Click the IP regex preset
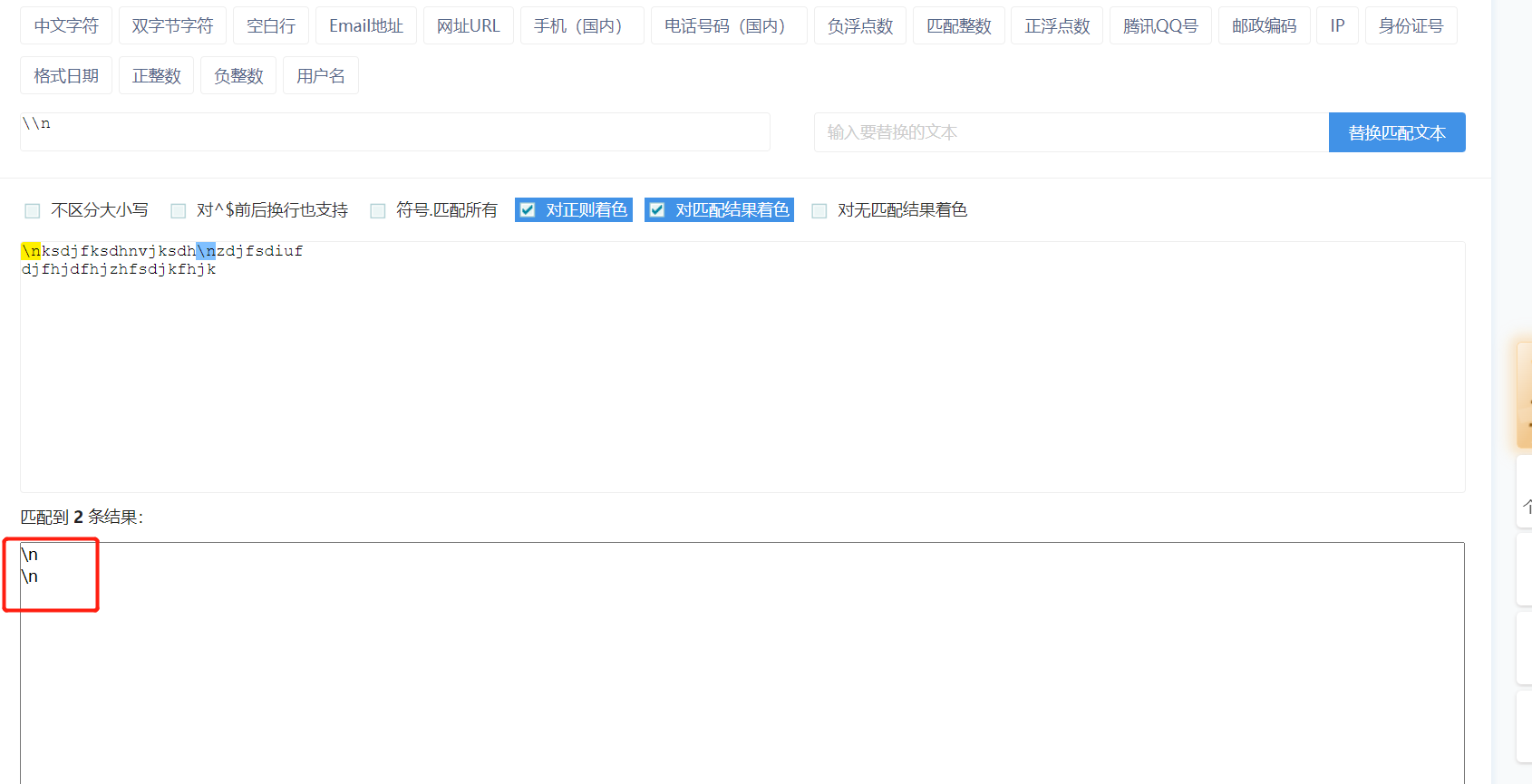This screenshot has height=784, width=1532. (1338, 25)
